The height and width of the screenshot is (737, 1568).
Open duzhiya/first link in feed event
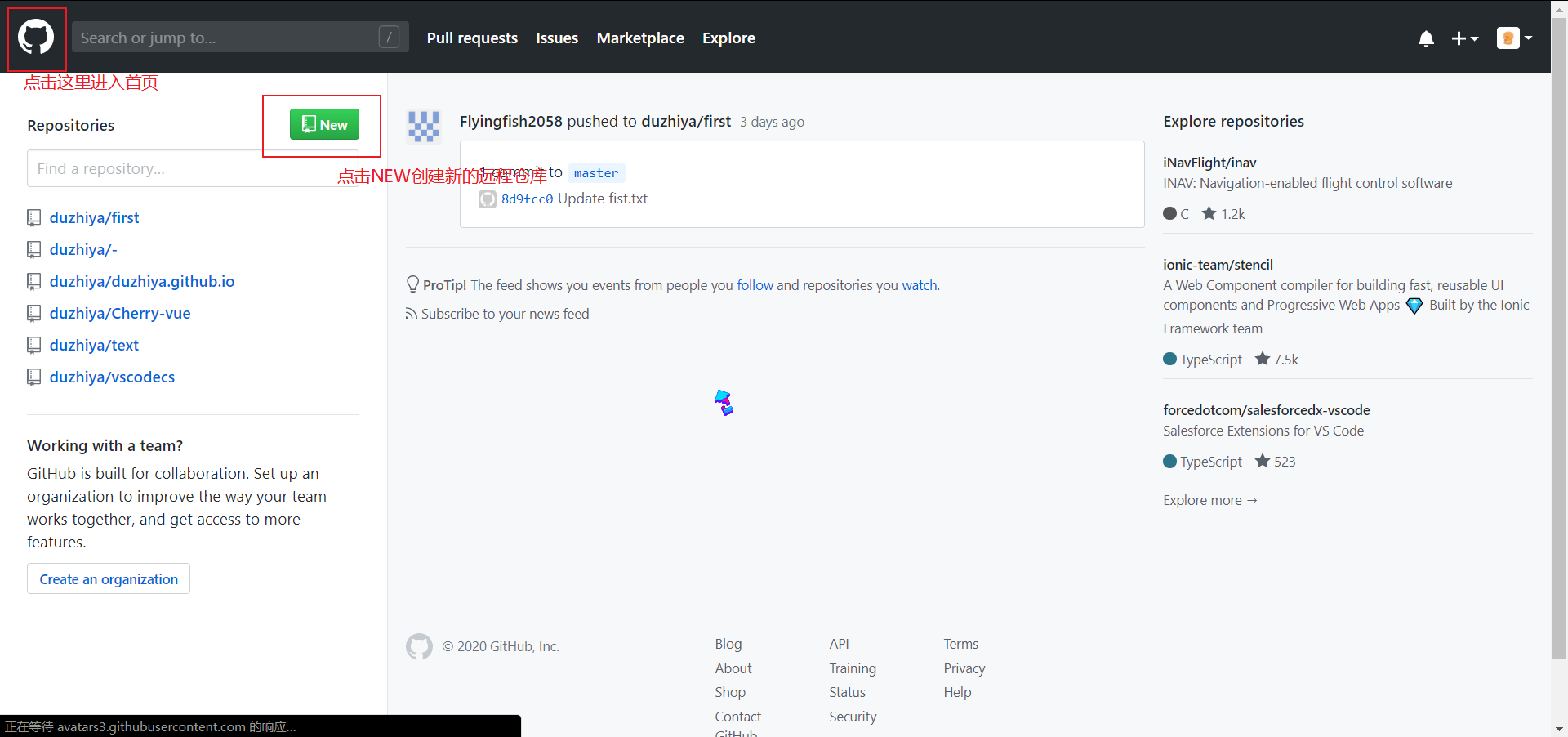[x=686, y=121]
